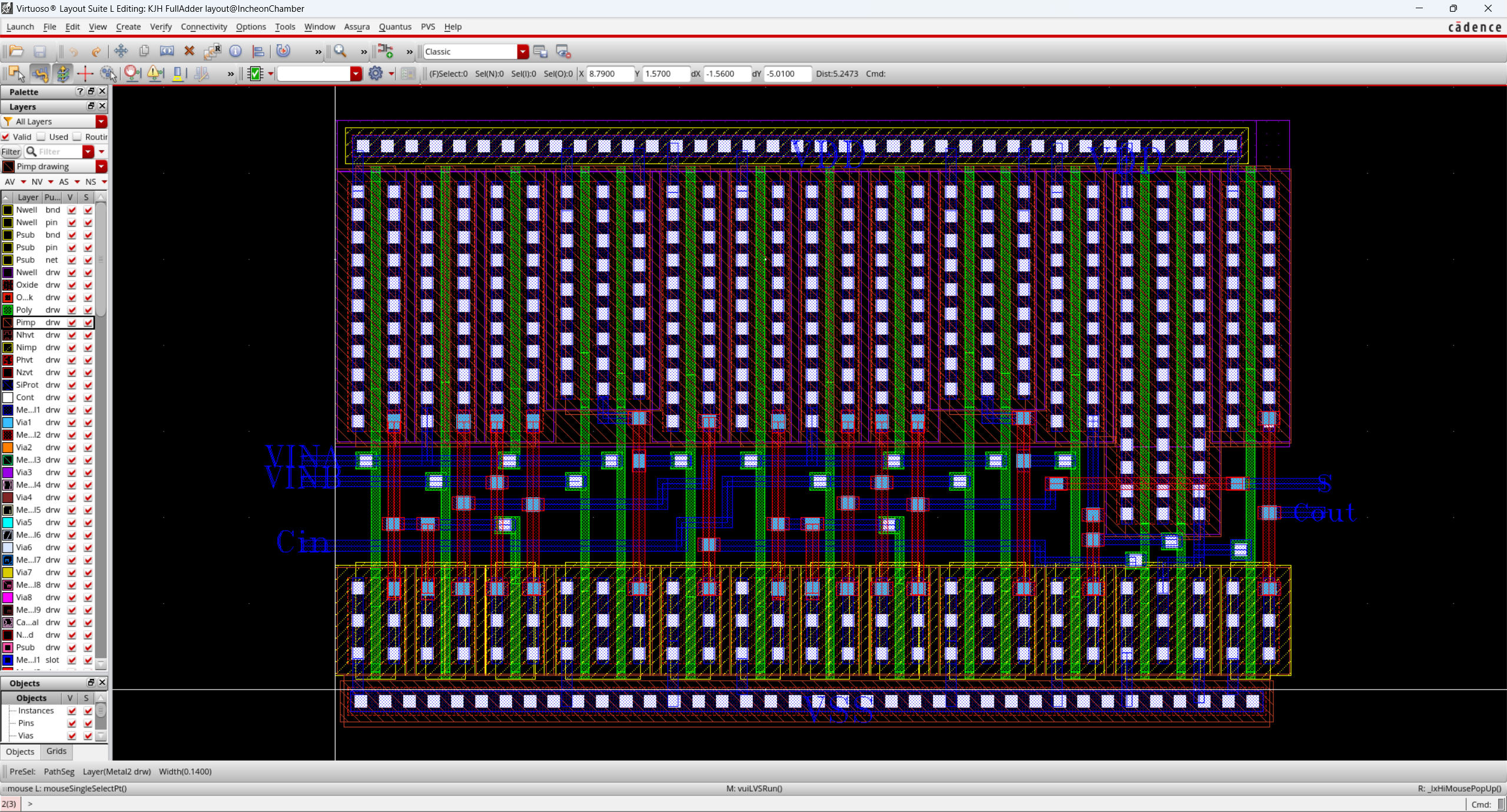1507x812 pixels.
Task: Toggle visibility checkbox for Poly drw layer
Action: [72, 310]
